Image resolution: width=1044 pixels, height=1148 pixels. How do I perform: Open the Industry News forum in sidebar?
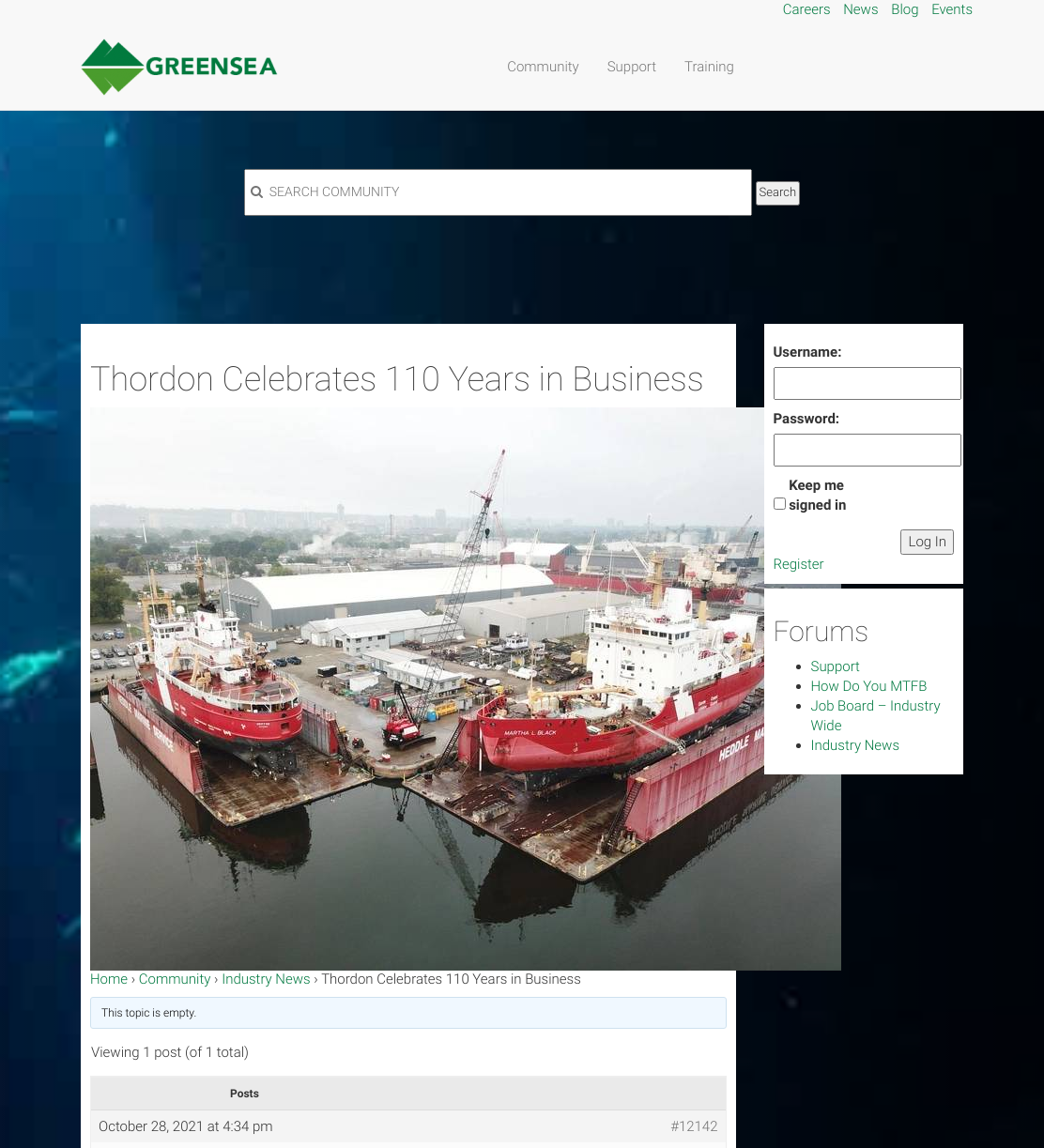click(x=854, y=745)
